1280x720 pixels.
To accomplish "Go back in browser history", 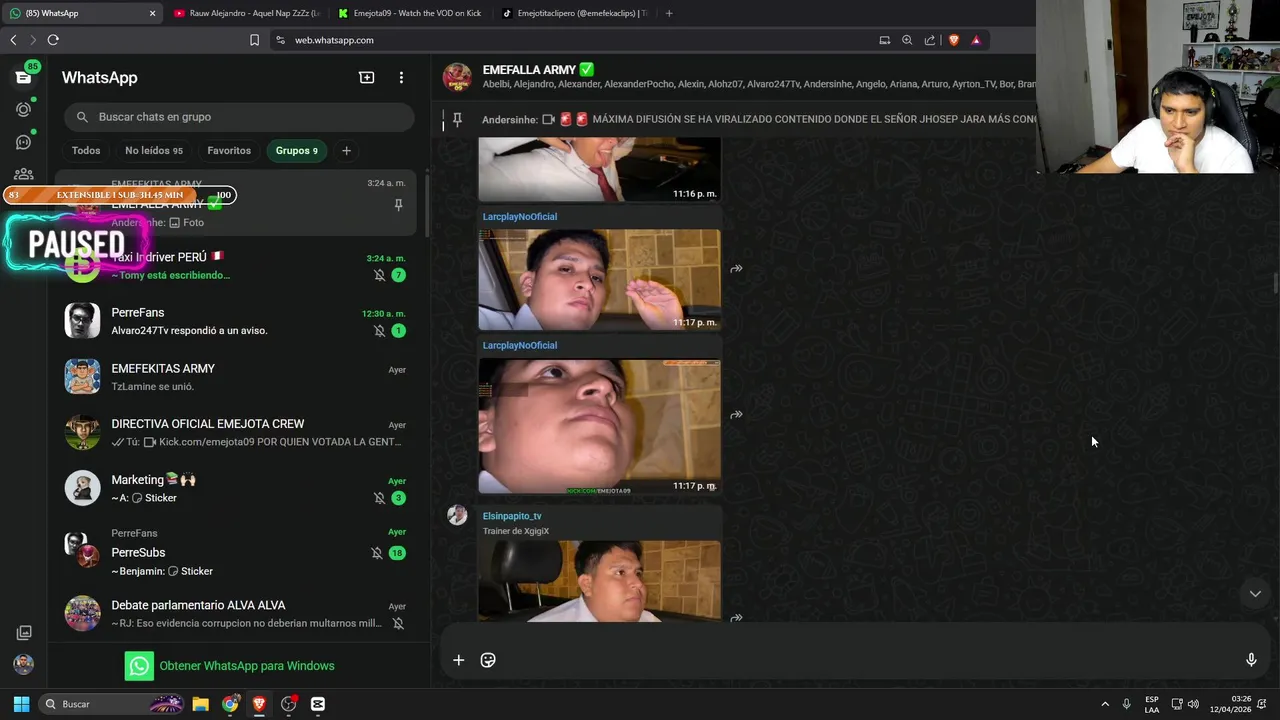I will click(x=13, y=40).
